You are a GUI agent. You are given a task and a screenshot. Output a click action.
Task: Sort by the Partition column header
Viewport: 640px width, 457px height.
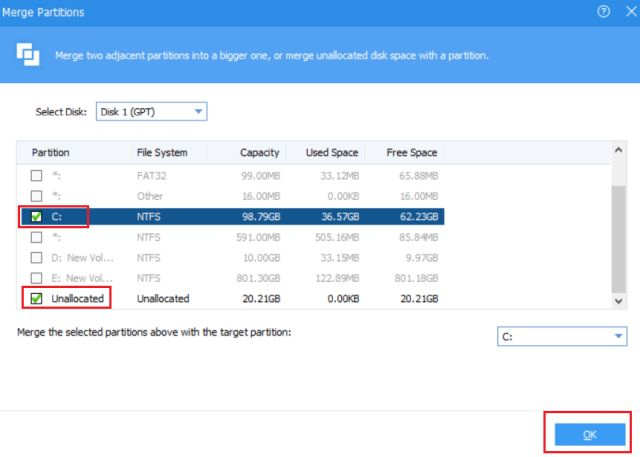click(50, 153)
